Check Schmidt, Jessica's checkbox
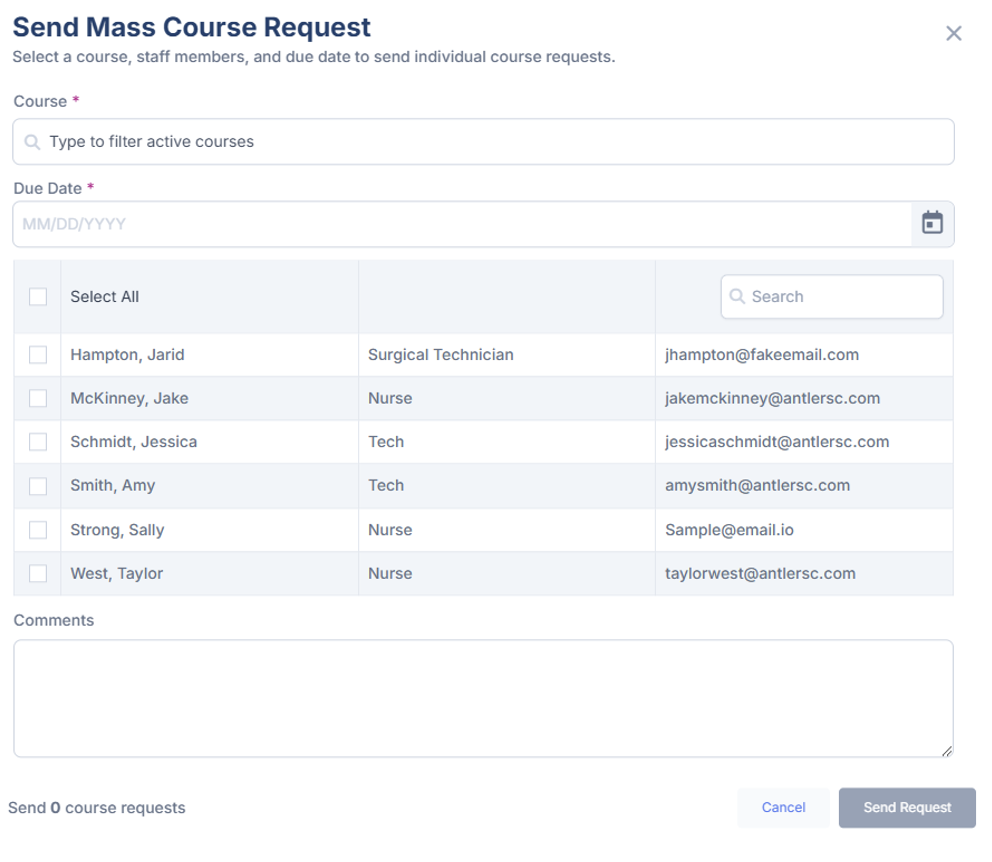Screen dimensions: 992x862 point(37,441)
